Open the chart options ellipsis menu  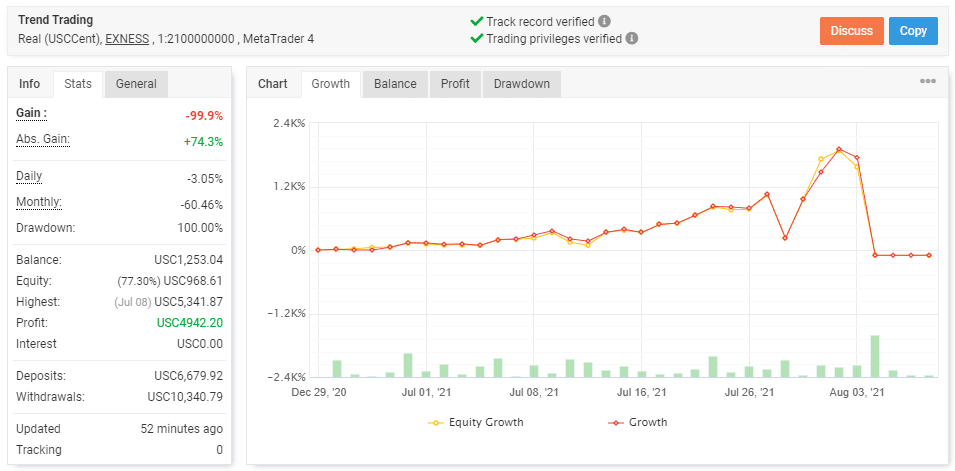coord(927,82)
